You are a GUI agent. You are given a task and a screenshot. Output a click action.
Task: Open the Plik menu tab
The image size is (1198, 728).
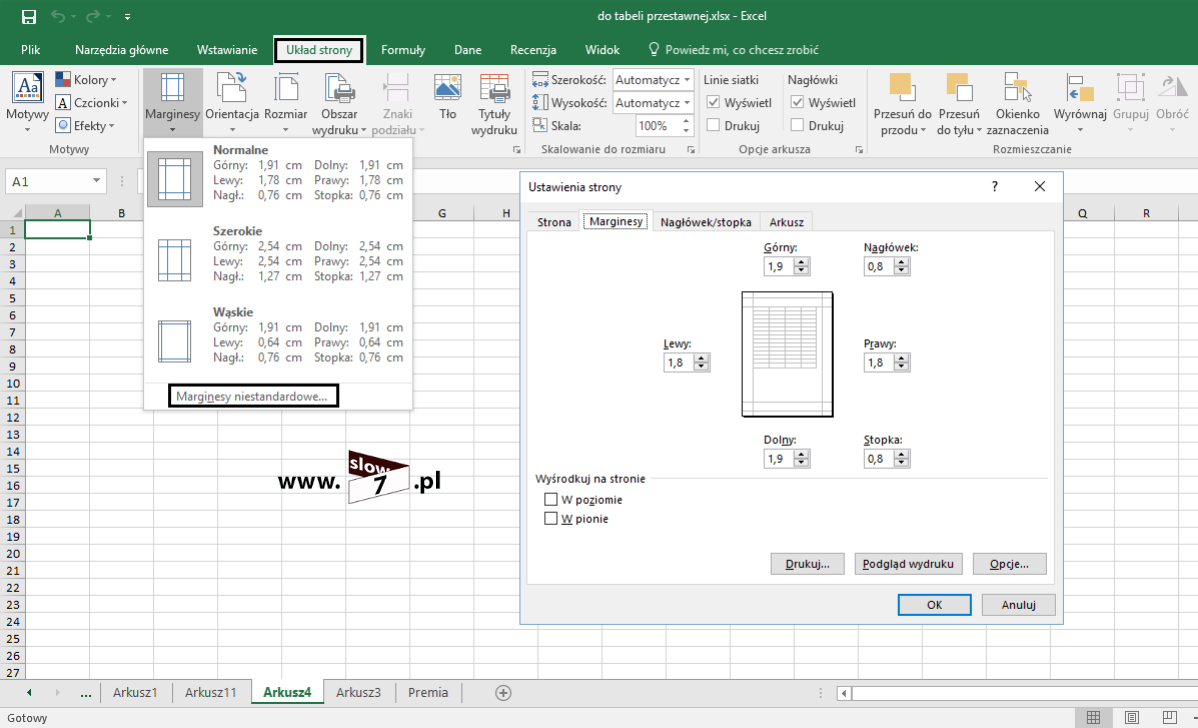(x=31, y=50)
